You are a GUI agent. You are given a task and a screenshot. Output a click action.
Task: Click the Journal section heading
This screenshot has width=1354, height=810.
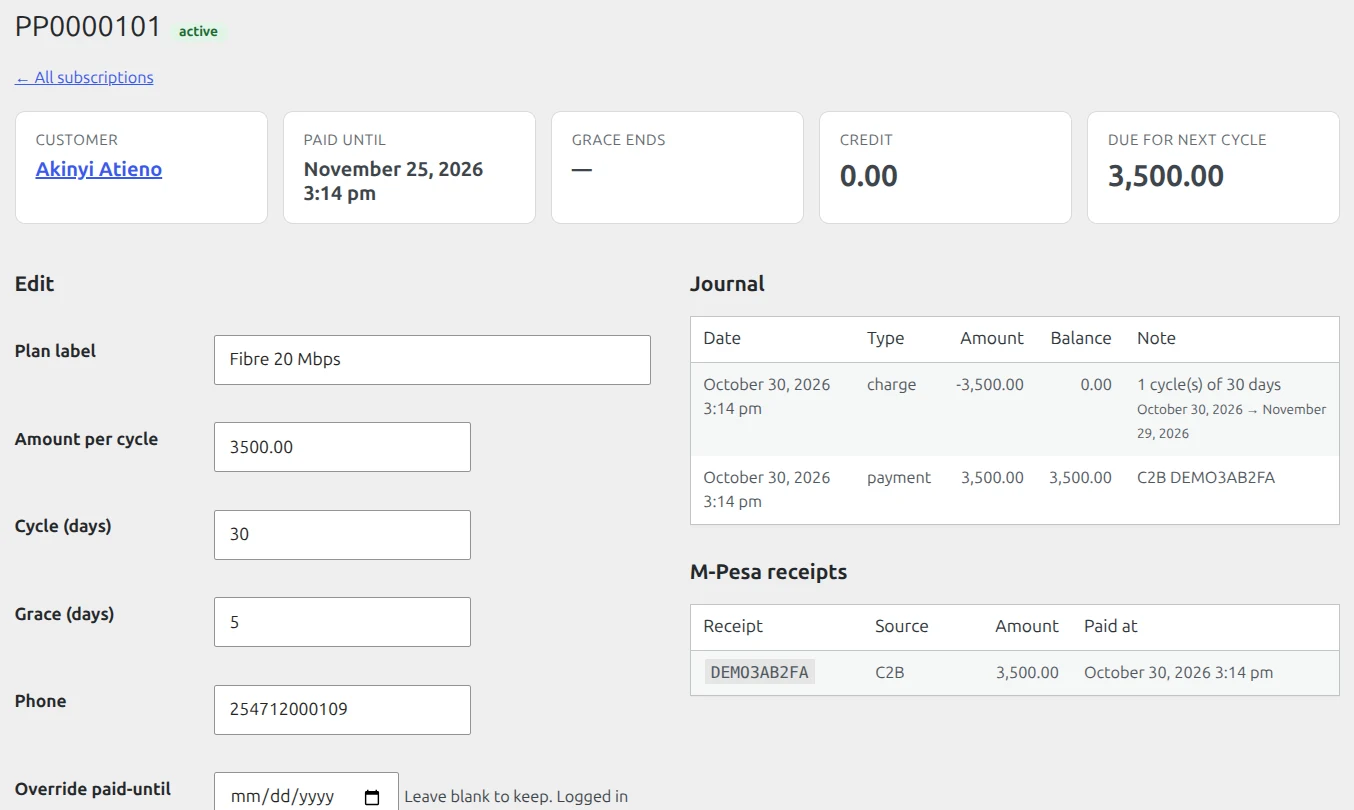pyautogui.click(x=727, y=284)
